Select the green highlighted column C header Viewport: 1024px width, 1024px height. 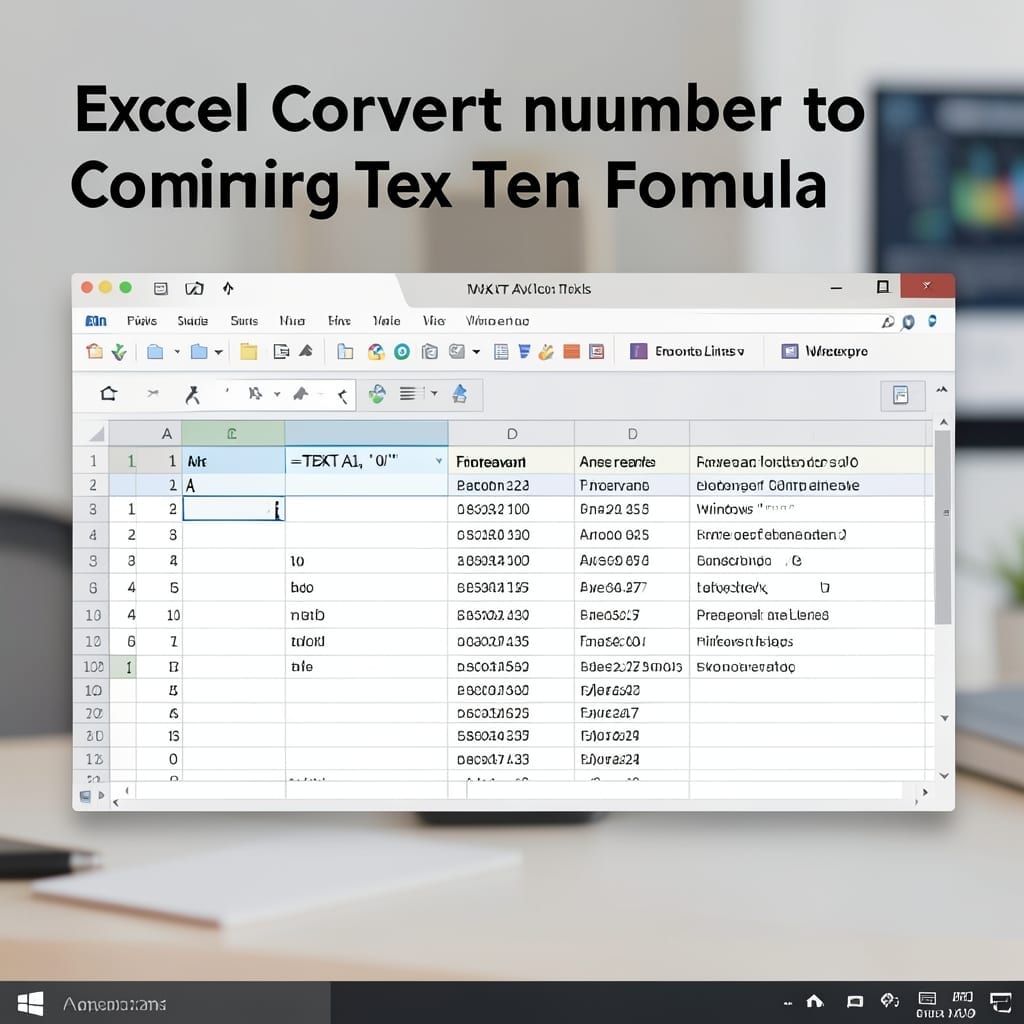pyautogui.click(x=233, y=434)
